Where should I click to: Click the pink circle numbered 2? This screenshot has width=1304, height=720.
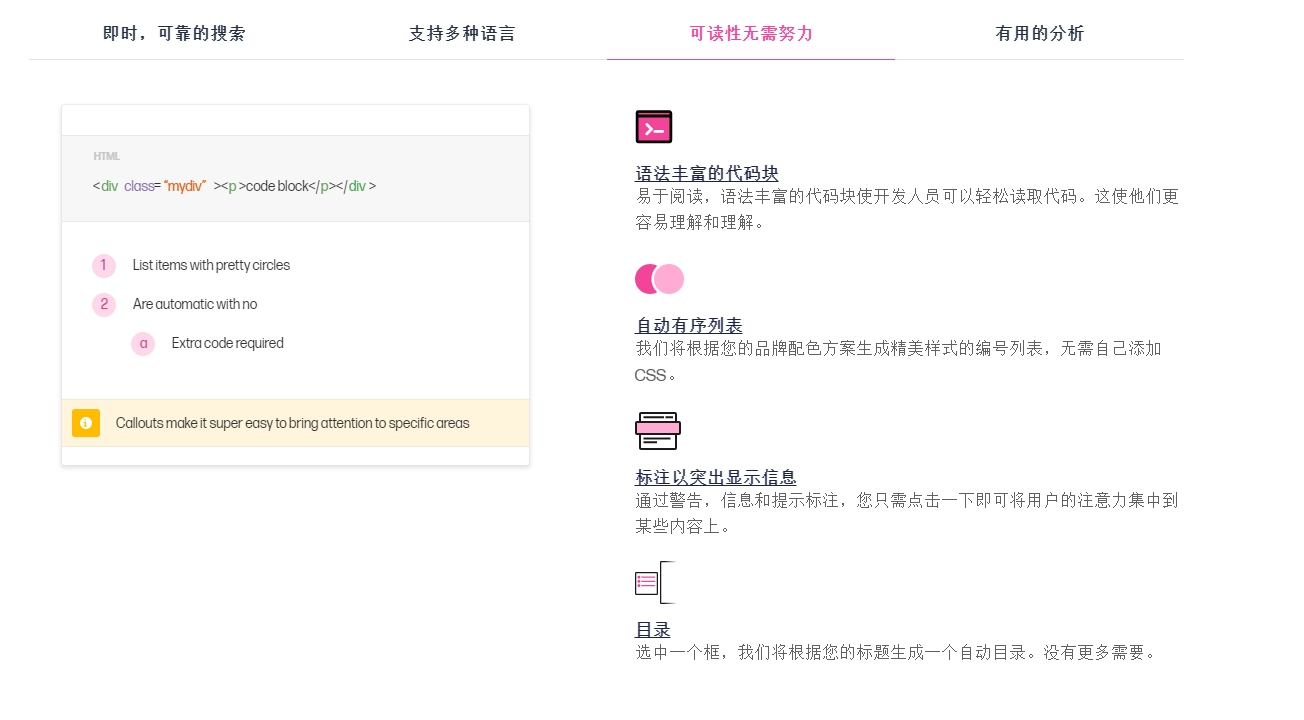(x=104, y=305)
